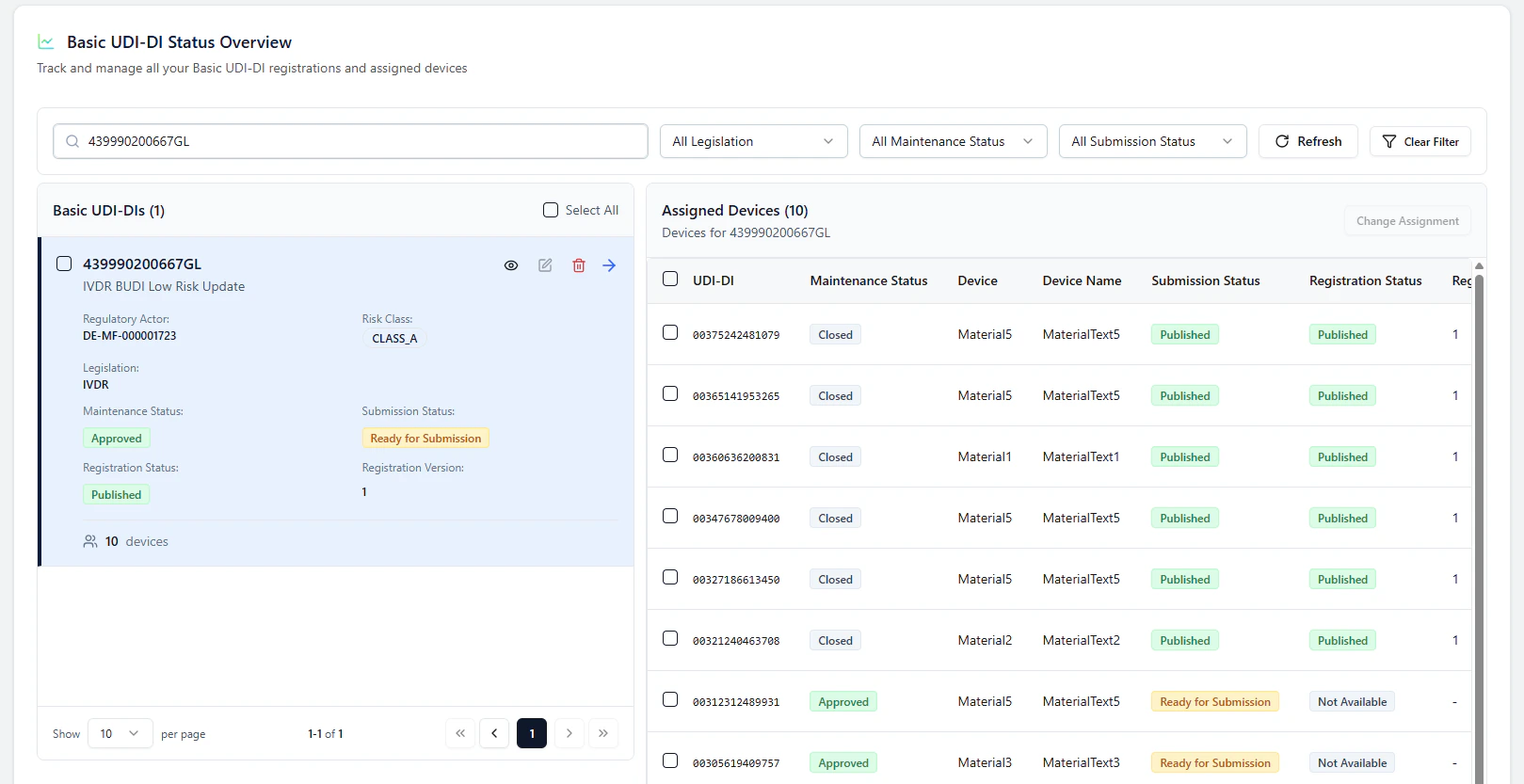Click Ready for Submission in row 00305619409757
This screenshot has width=1524, height=784.
point(1215,763)
